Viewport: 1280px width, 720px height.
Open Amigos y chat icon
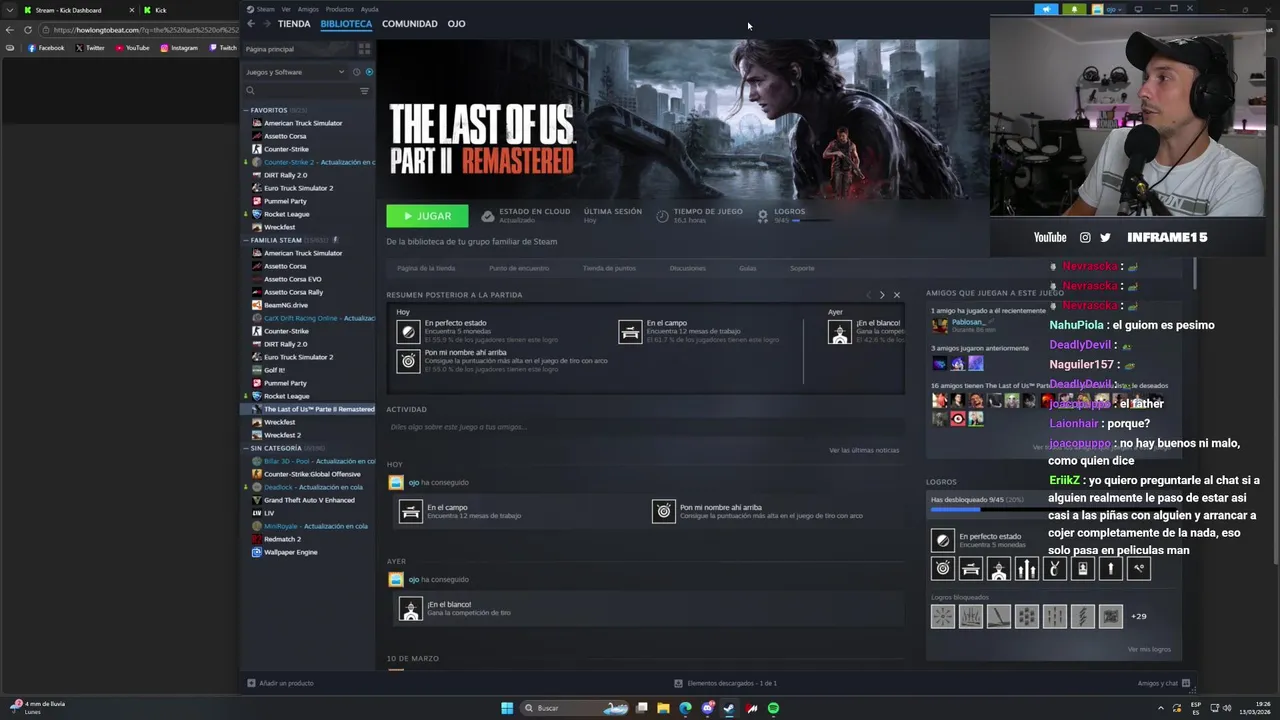[x=1186, y=683]
